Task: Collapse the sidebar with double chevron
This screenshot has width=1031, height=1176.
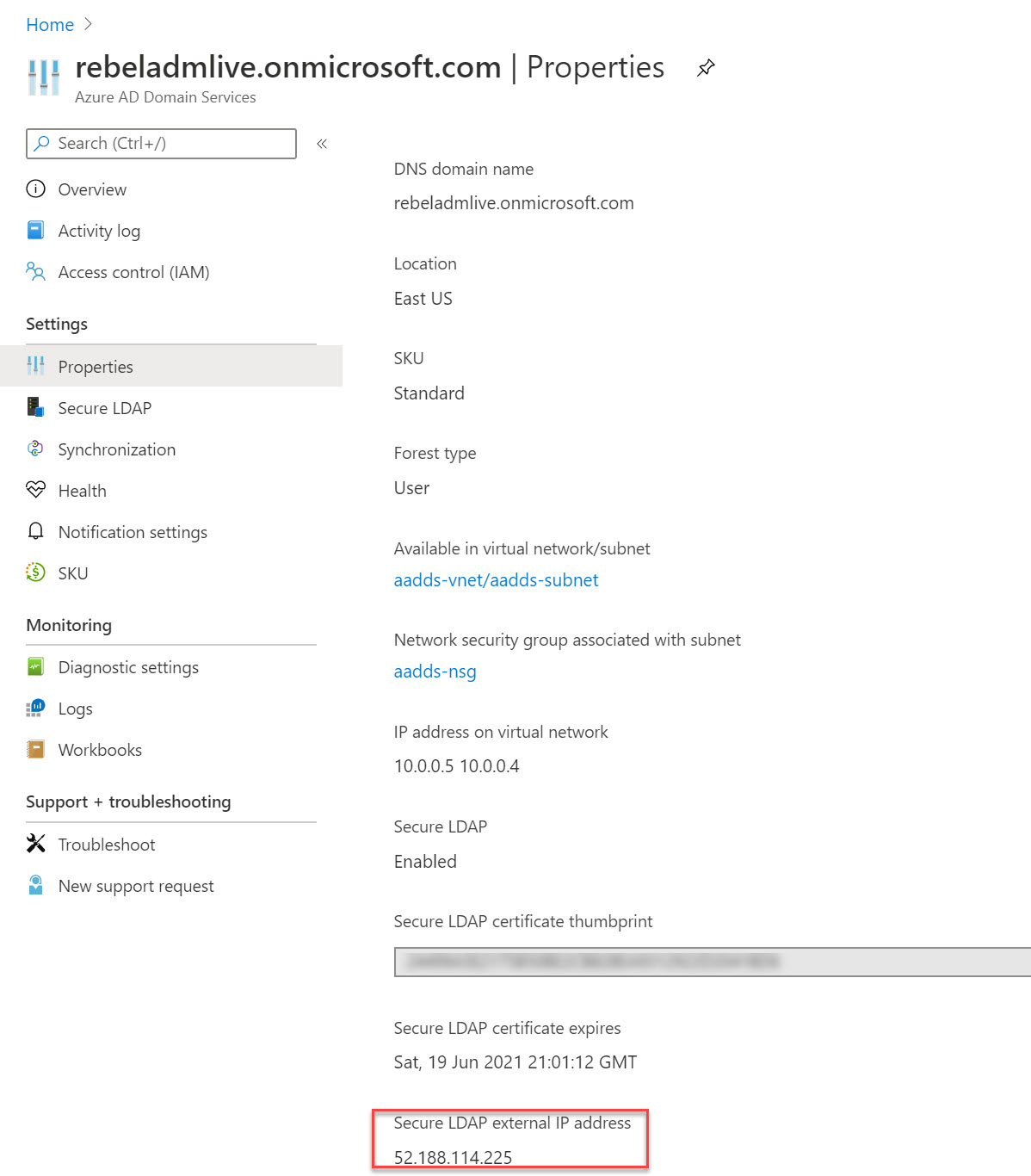Action: click(322, 144)
